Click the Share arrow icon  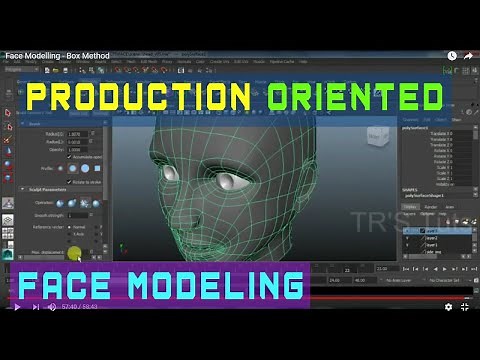click(468, 56)
